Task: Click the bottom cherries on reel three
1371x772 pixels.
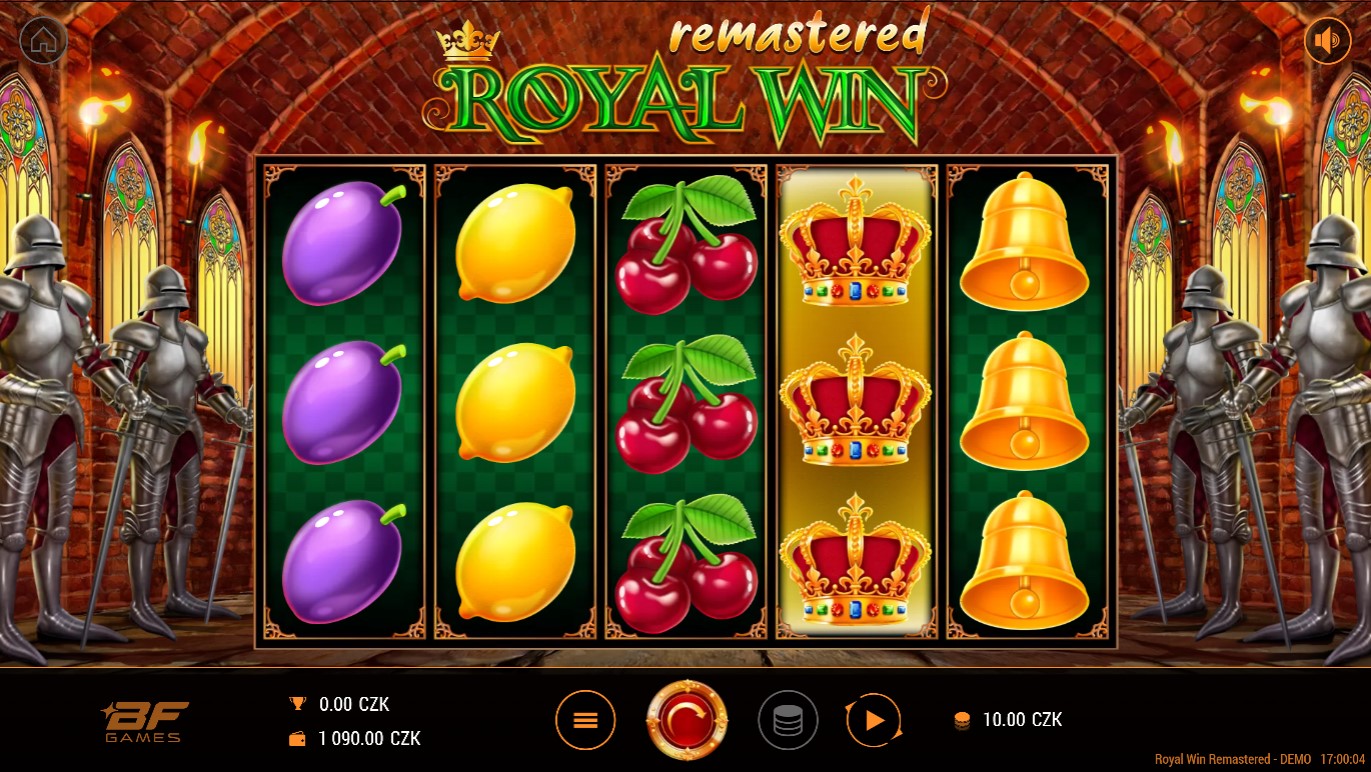Action: [686, 564]
